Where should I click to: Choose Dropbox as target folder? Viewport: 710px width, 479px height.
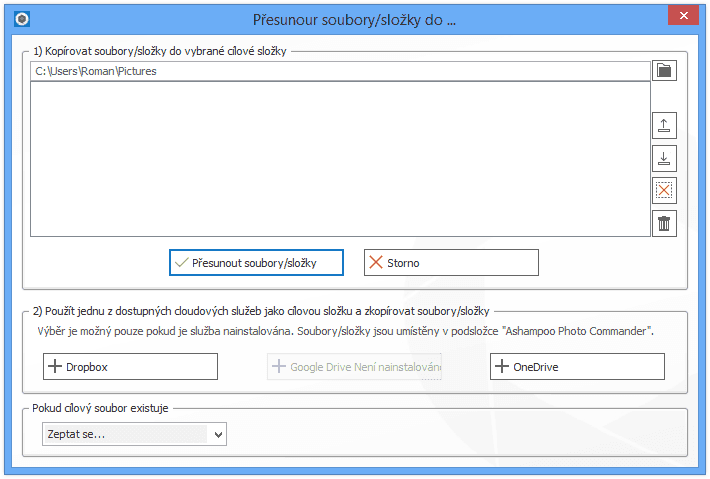click(130, 367)
